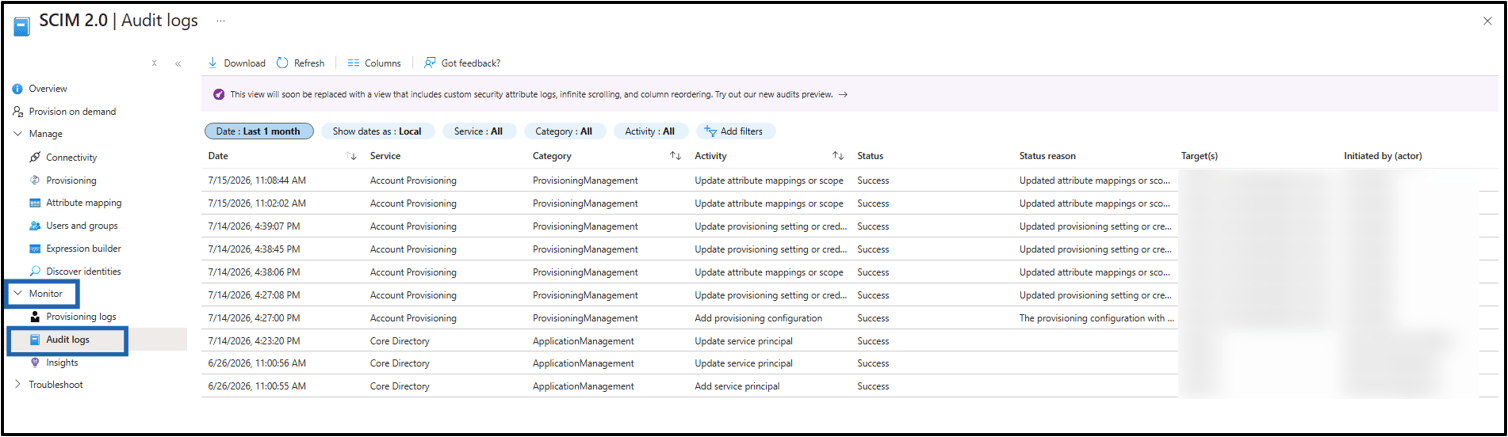Click the Discover identities magnifier icon

[x=35, y=271]
